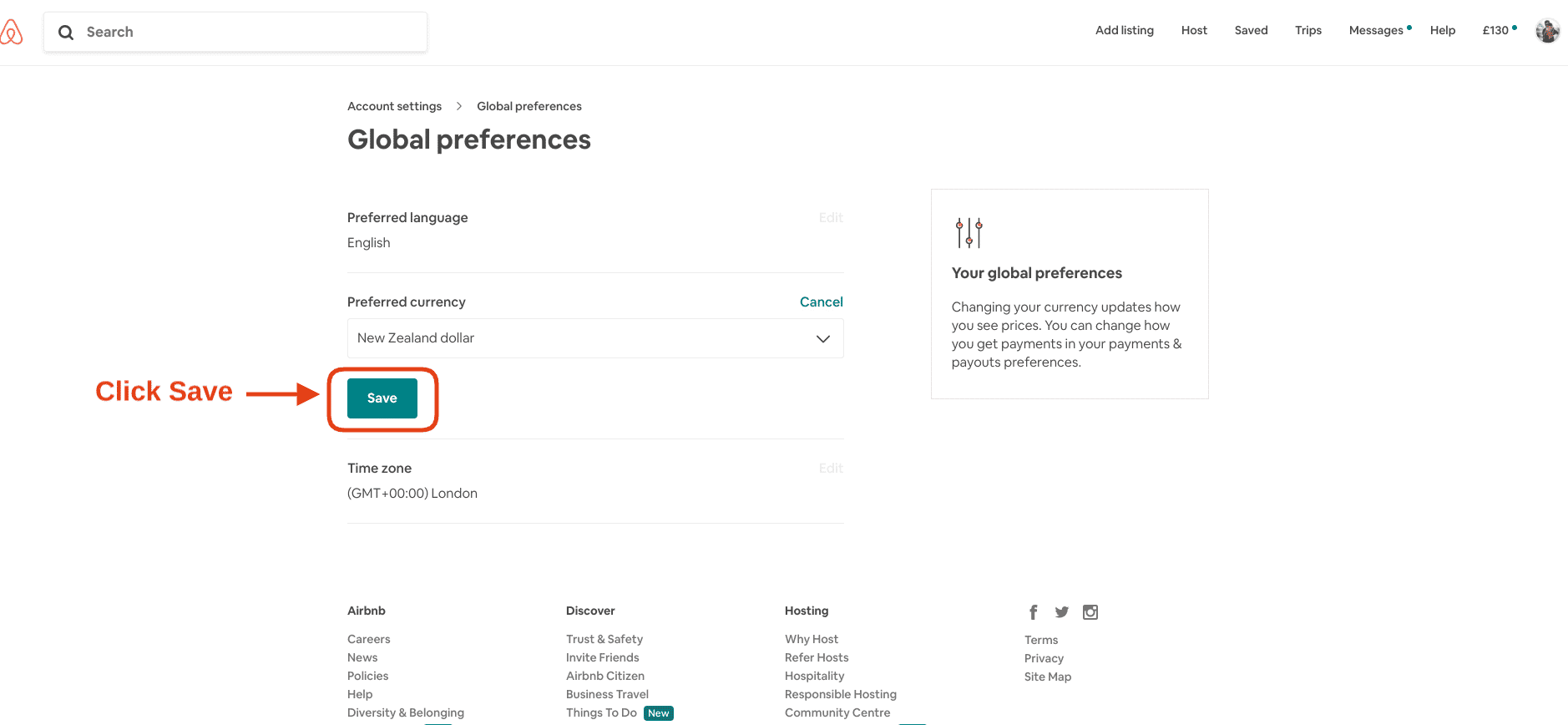The height and width of the screenshot is (725, 1568).
Task: Open Airbnb's Twitter page
Action: [x=1061, y=611]
